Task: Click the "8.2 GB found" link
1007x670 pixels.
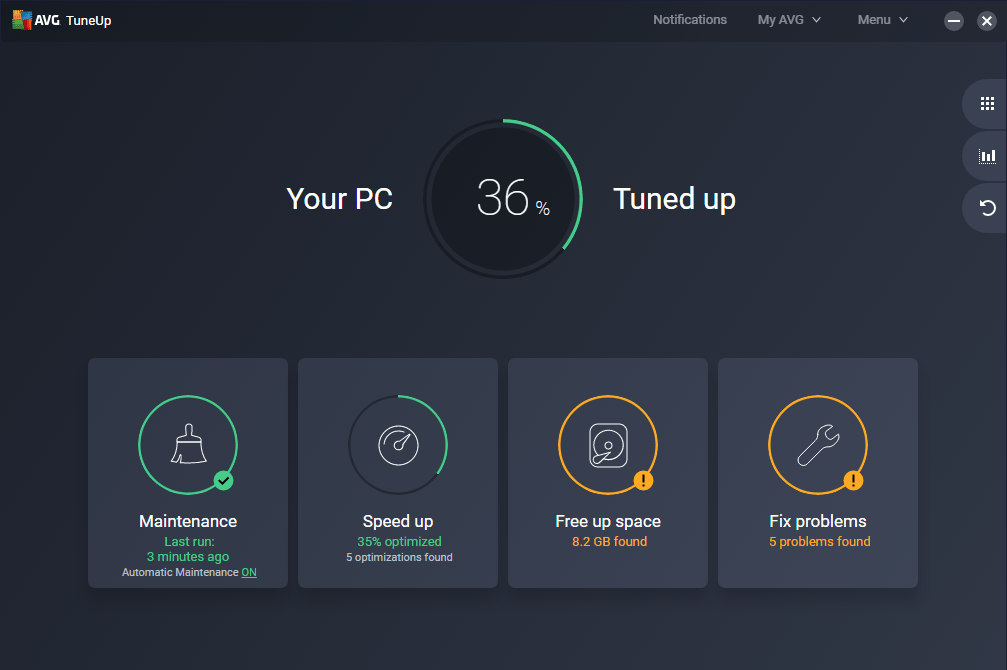Action: coord(607,541)
